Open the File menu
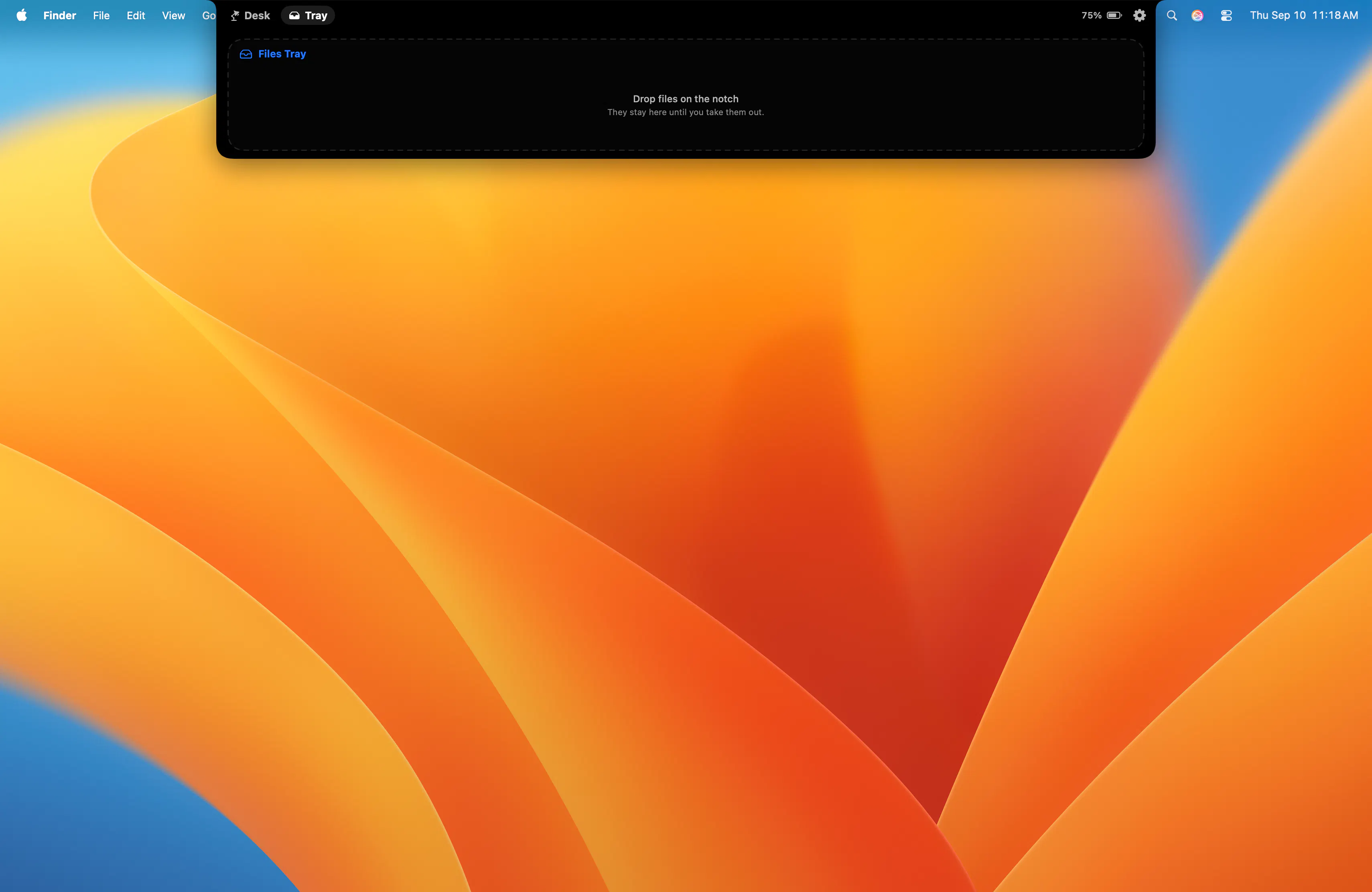 click(x=101, y=16)
